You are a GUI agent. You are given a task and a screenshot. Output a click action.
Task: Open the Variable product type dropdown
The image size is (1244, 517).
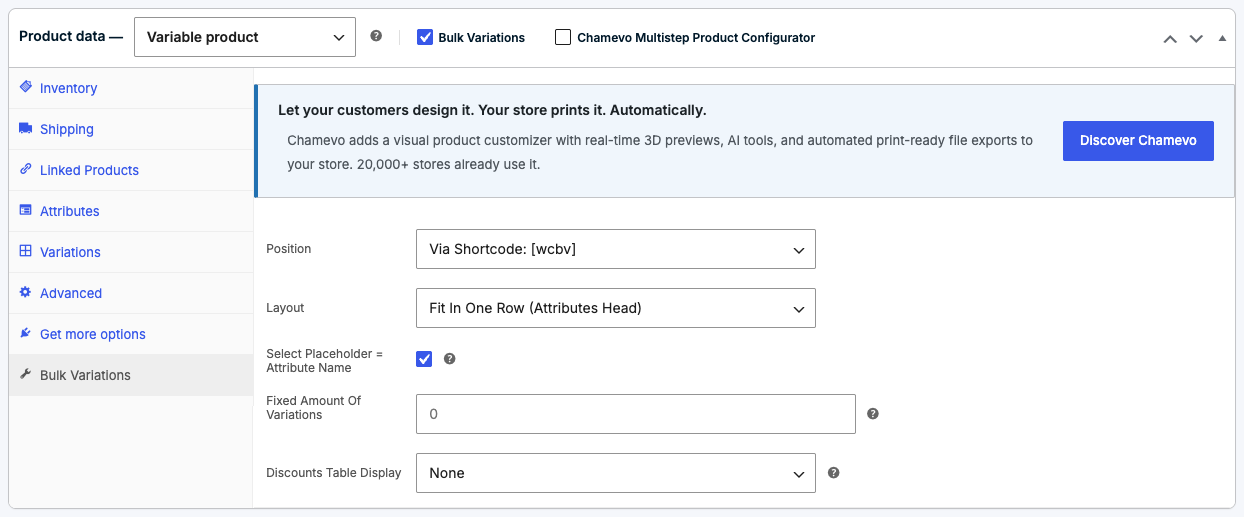click(x=245, y=37)
